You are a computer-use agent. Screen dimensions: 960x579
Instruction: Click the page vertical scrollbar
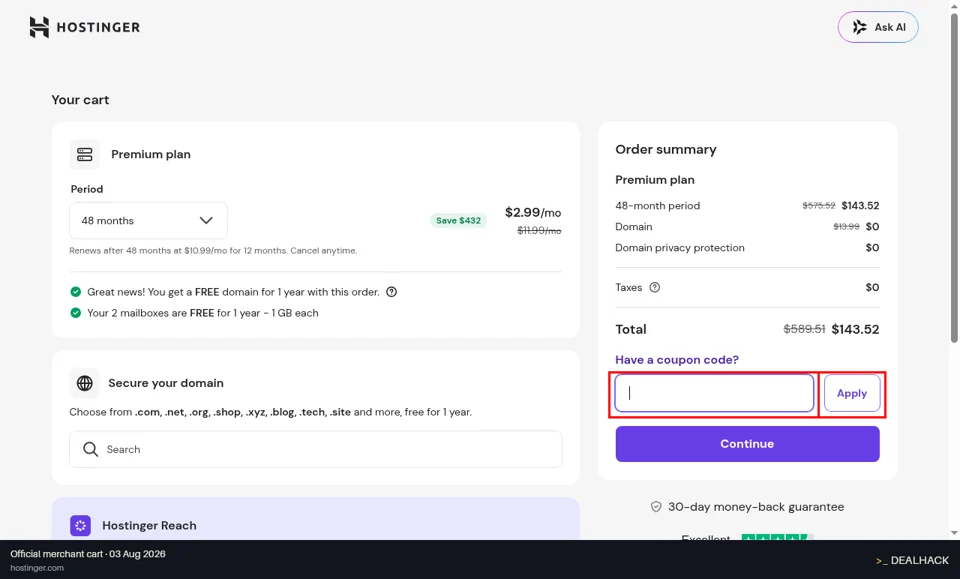click(954, 177)
